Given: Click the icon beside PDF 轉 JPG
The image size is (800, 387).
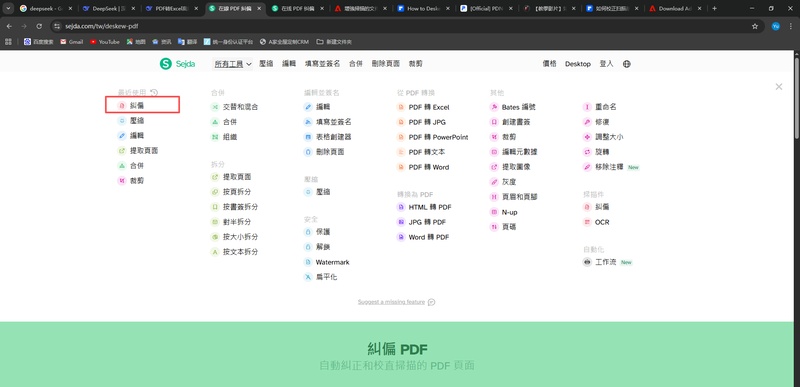Looking at the screenshot, I should pos(401,122).
